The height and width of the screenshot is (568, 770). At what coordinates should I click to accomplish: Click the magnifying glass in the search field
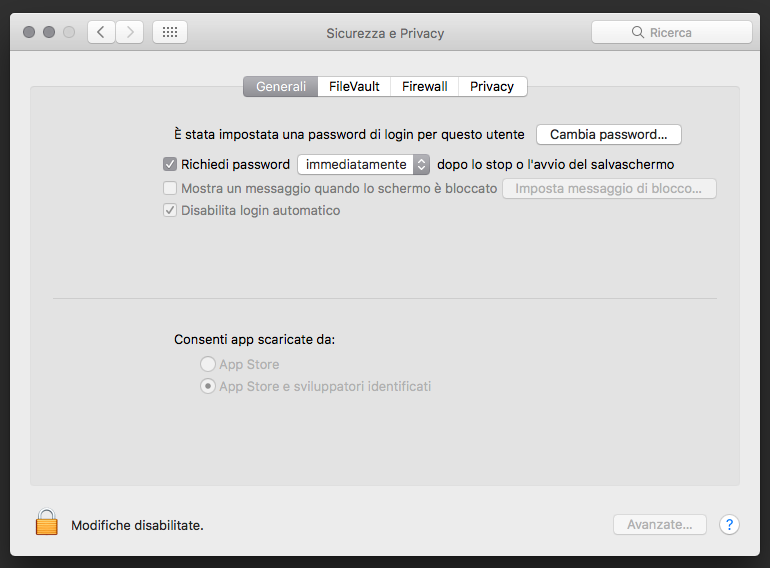point(637,32)
